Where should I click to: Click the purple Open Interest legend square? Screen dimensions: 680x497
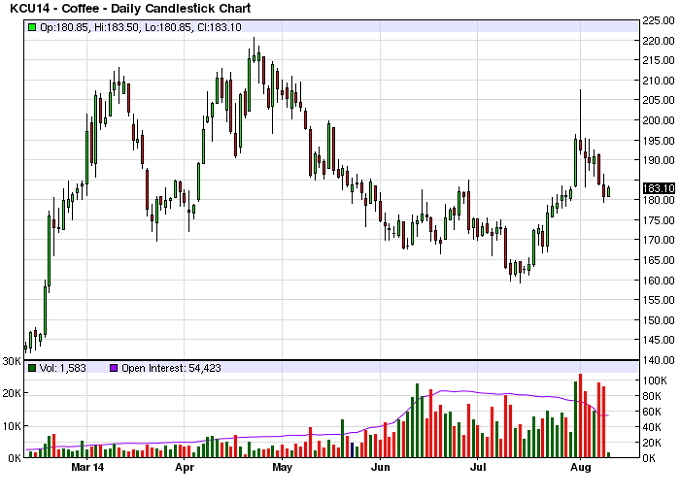114,368
